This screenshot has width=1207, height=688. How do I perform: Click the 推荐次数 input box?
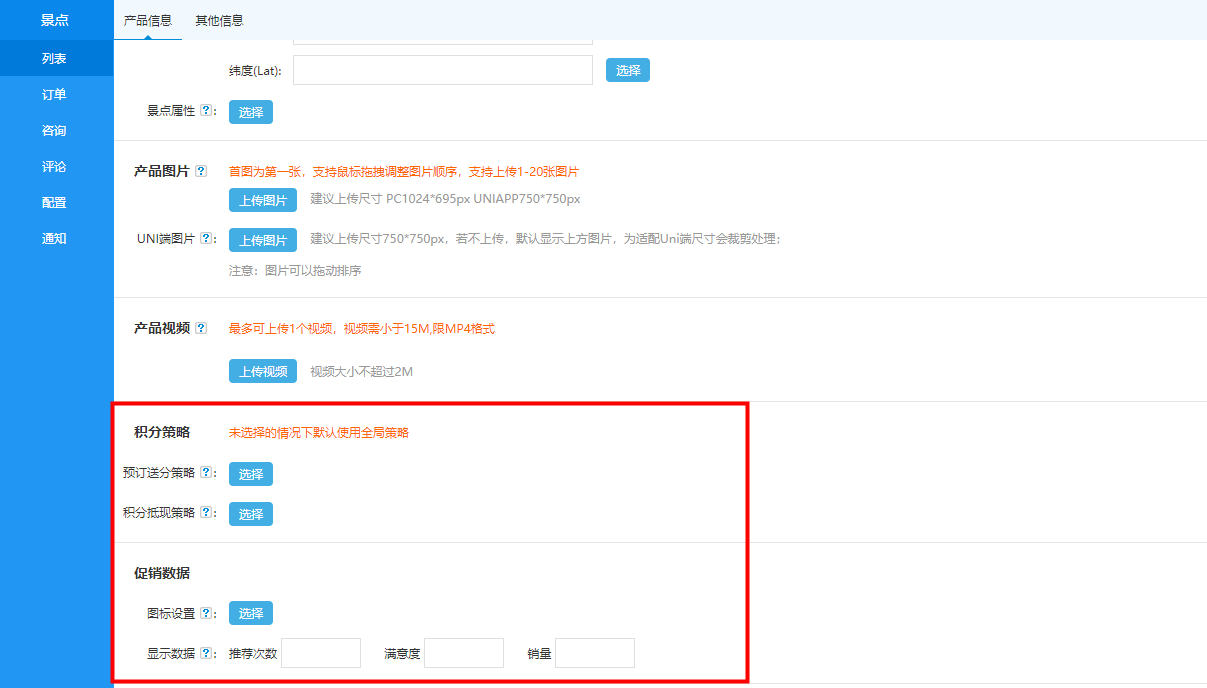[x=321, y=653]
